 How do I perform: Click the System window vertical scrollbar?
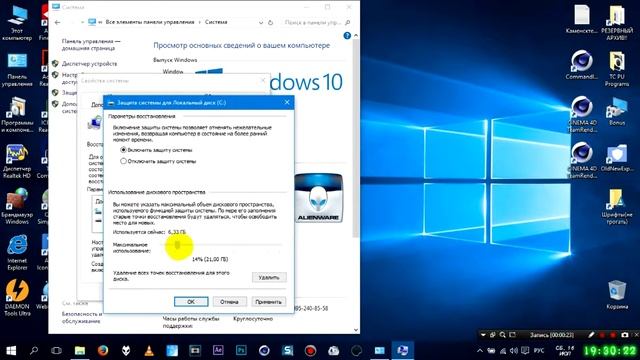[x=356, y=139]
